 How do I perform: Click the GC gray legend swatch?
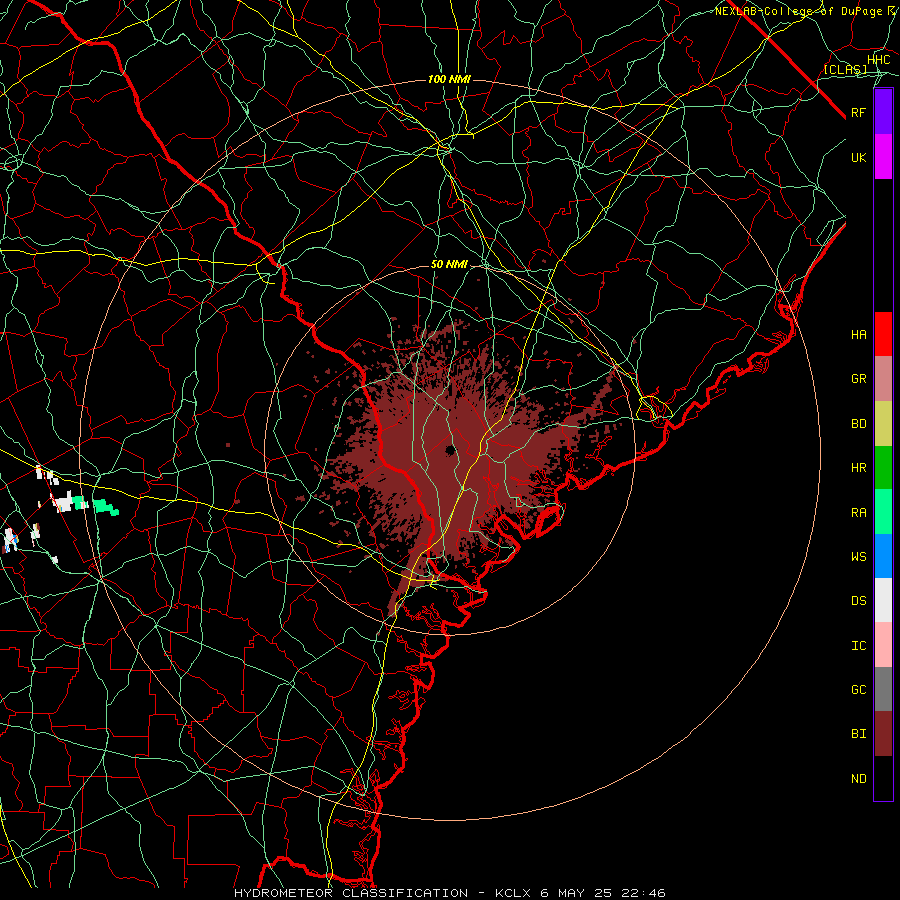click(x=883, y=689)
